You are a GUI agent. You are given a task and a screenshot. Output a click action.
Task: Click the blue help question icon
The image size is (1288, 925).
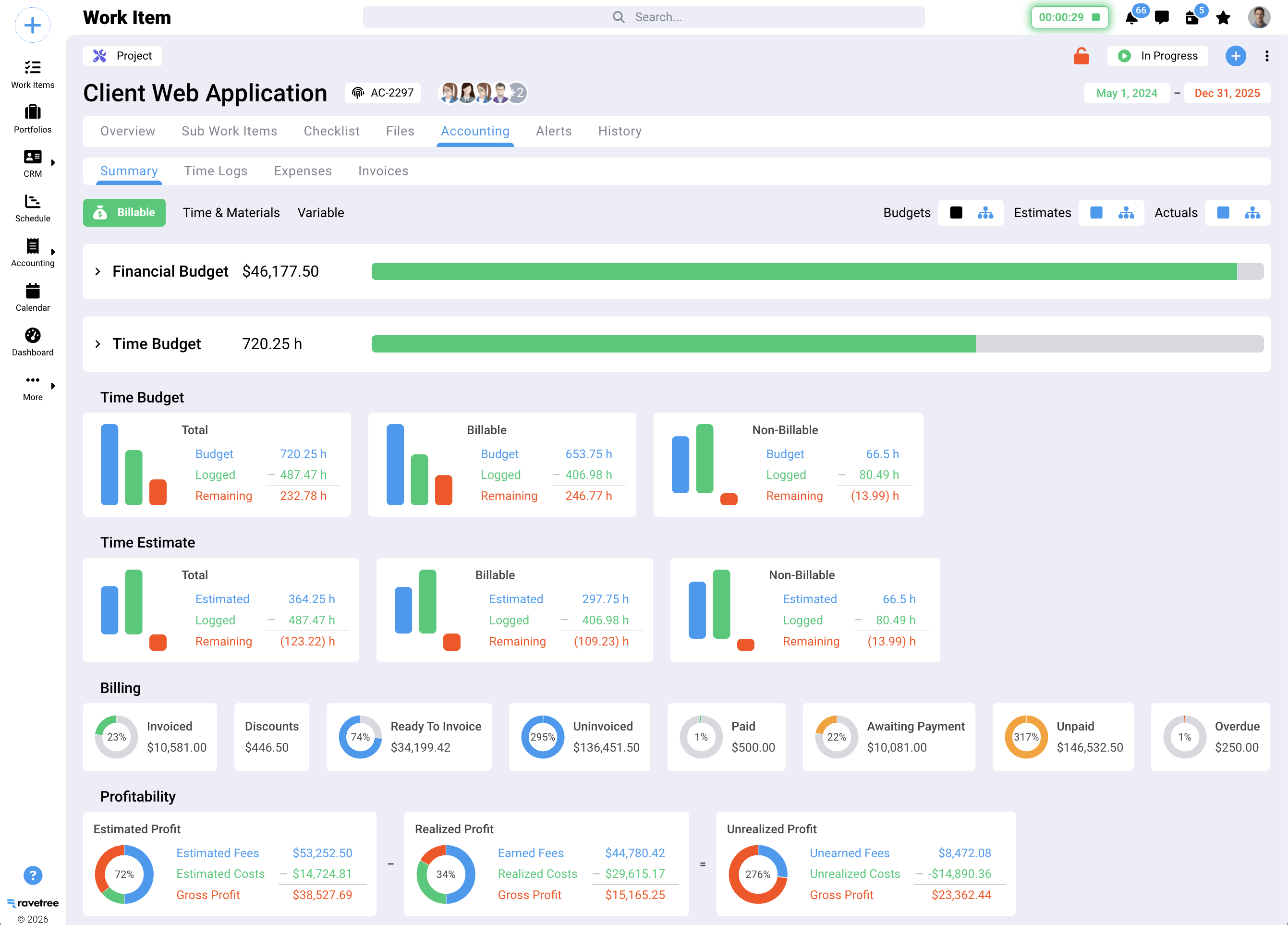32,875
